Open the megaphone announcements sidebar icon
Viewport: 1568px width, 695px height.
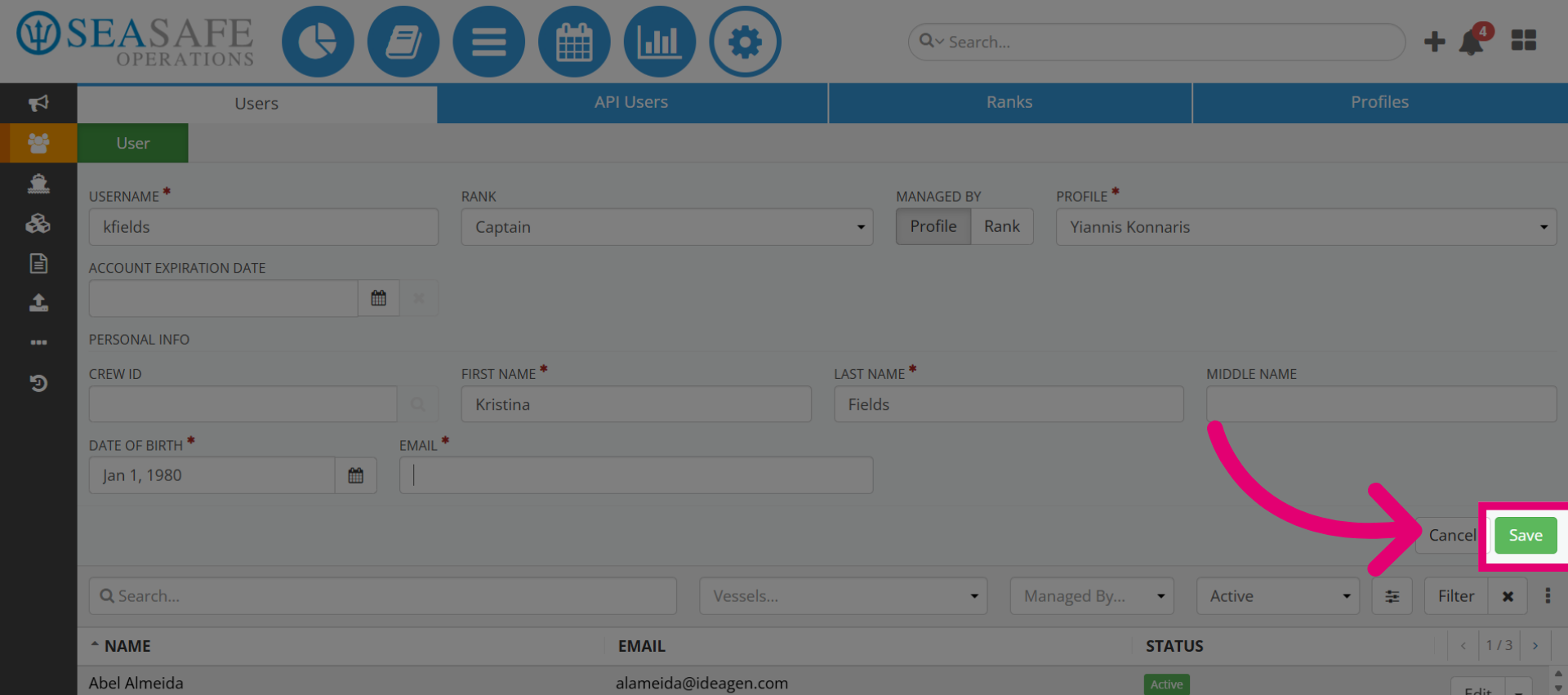tap(38, 103)
